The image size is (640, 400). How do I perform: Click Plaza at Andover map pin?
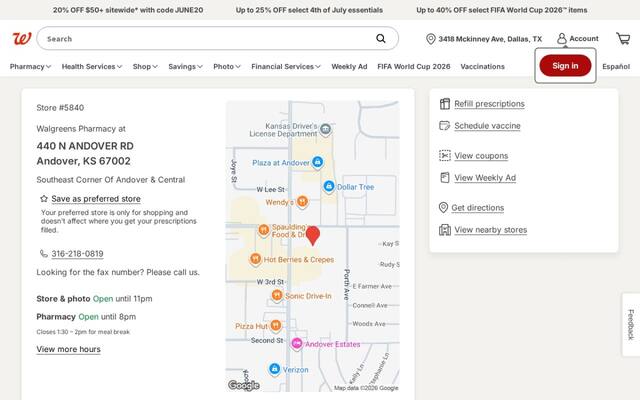[318, 162]
